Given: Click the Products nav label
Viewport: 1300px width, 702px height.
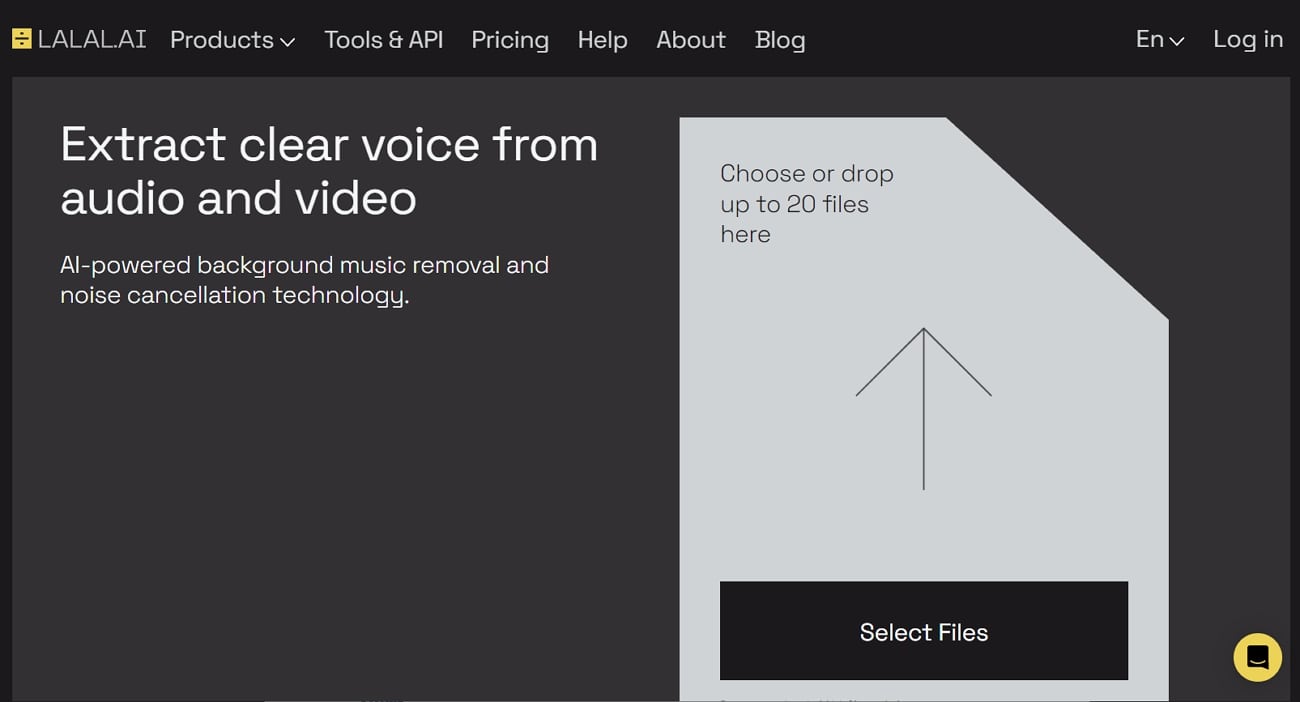Looking at the screenshot, I should [x=221, y=40].
